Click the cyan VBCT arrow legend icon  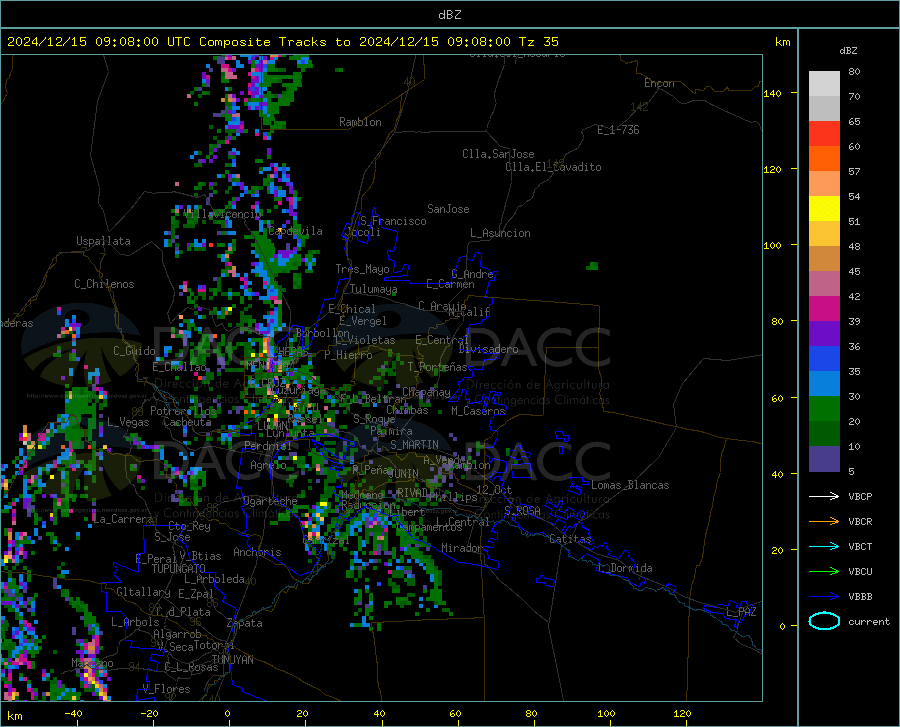click(824, 546)
